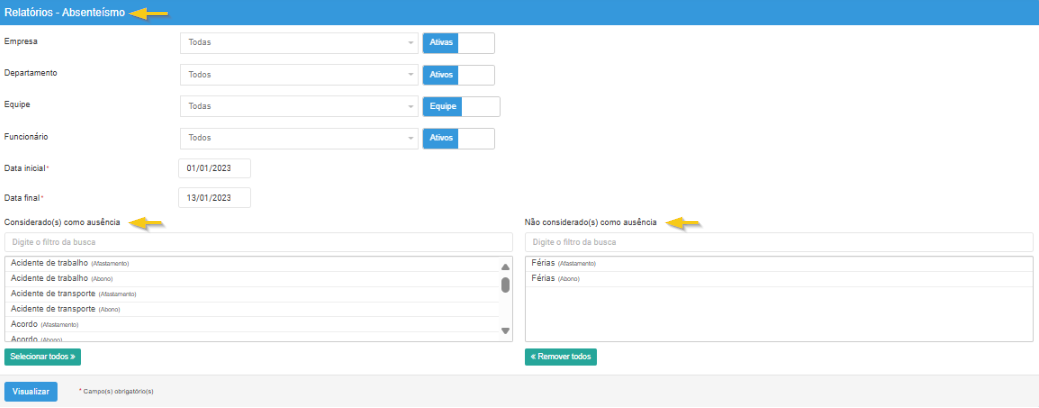Toggle the Equipe switch
This screenshot has height=408, width=1039.
[460, 106]
